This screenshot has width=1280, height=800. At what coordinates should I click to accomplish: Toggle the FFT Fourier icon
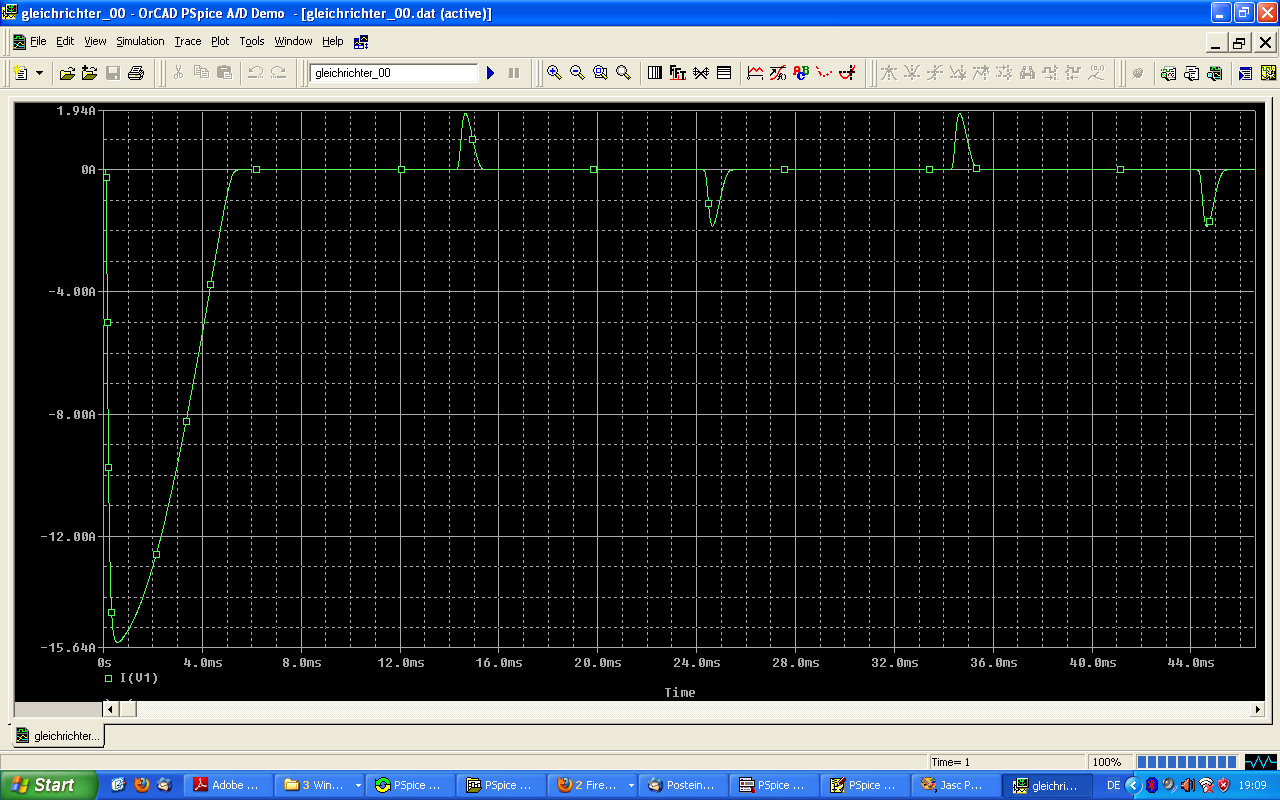pos(678,73)
